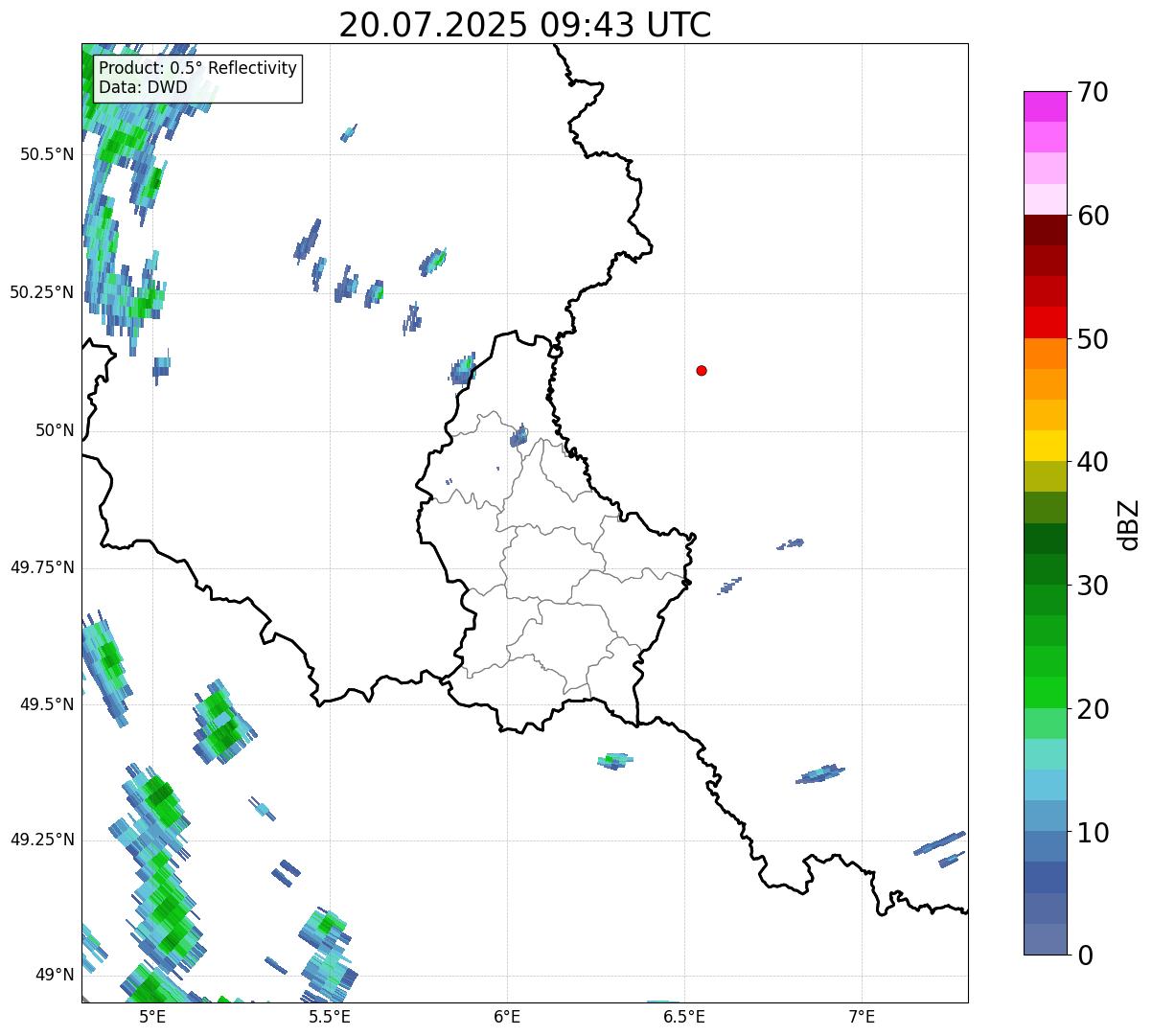This screenshot has height=1036, width=1152.
Task: Click the 40 tick on colorbar
Action: pos(1093,462)
